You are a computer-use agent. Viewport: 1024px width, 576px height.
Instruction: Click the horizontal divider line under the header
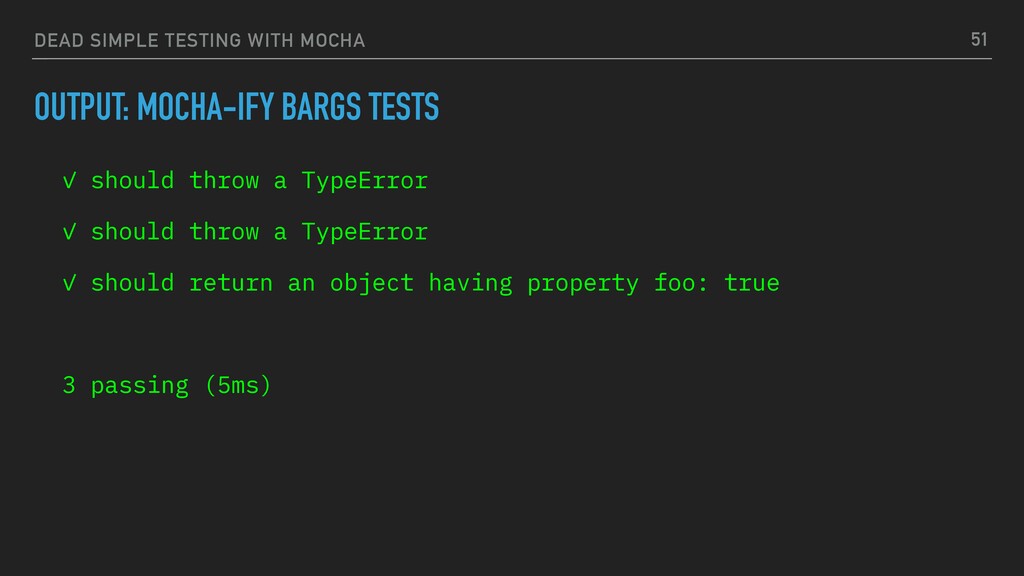(x=512, y=59)
